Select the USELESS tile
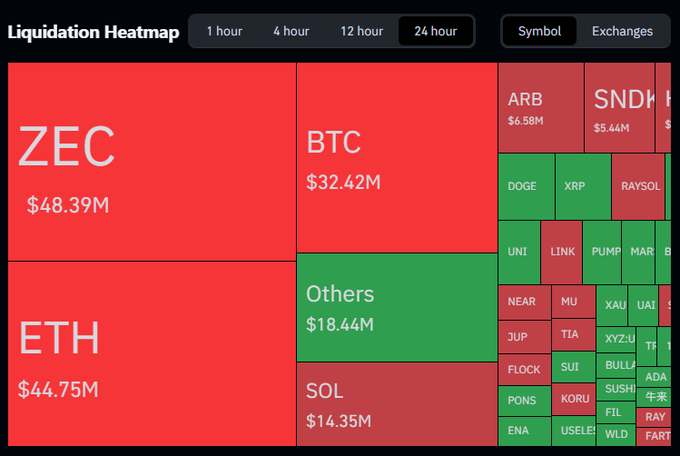This screenshot has width=680, height=456. pyautogui.click(x=573, y=431)
